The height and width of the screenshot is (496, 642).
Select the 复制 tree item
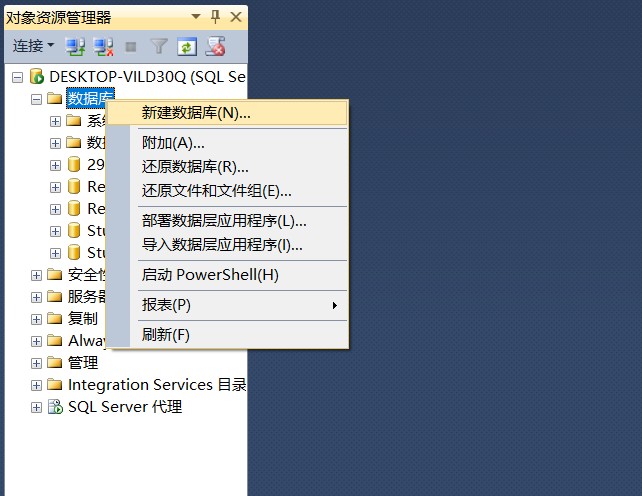(83, 318)
